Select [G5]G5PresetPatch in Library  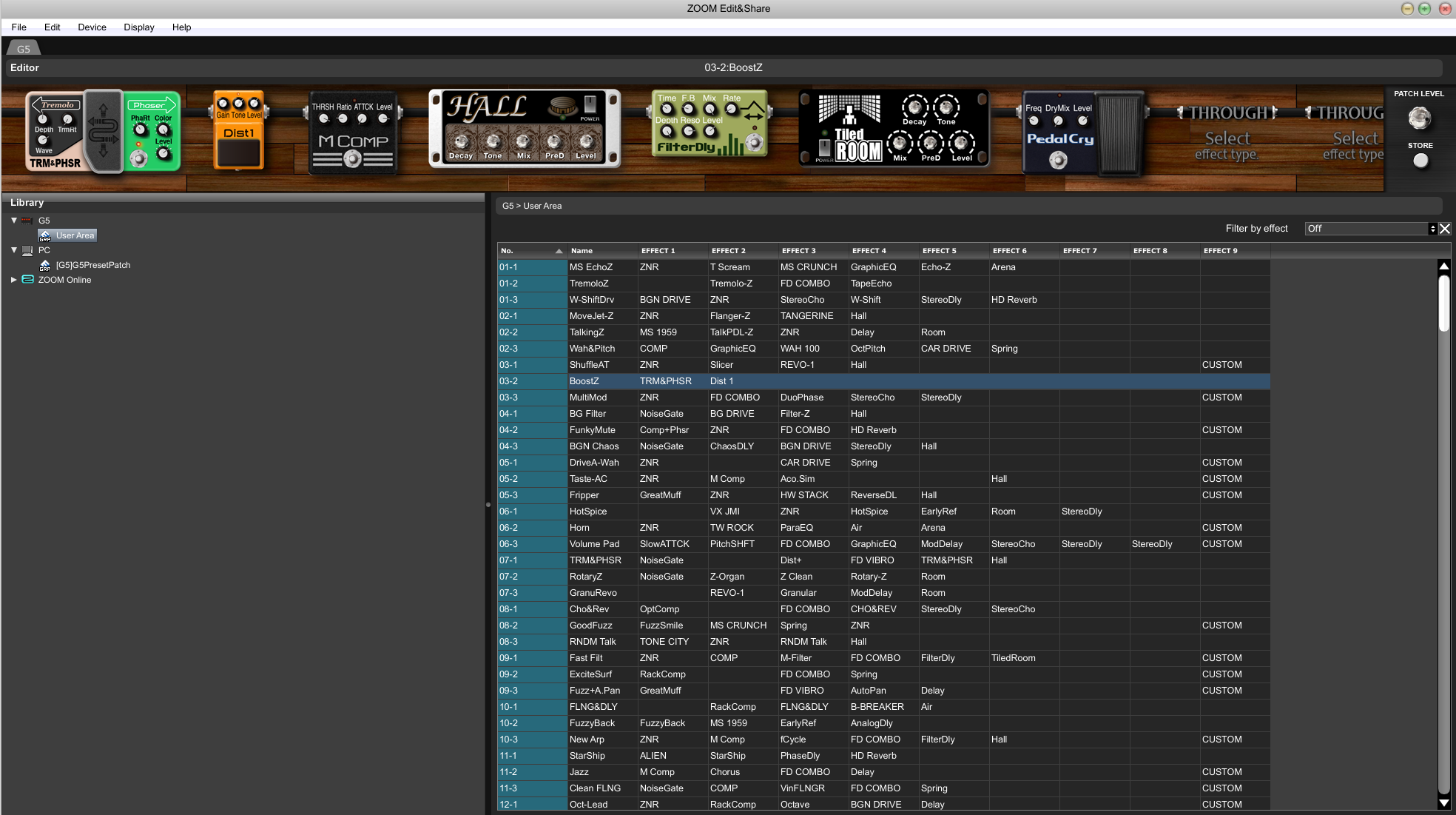pos(93,265)
